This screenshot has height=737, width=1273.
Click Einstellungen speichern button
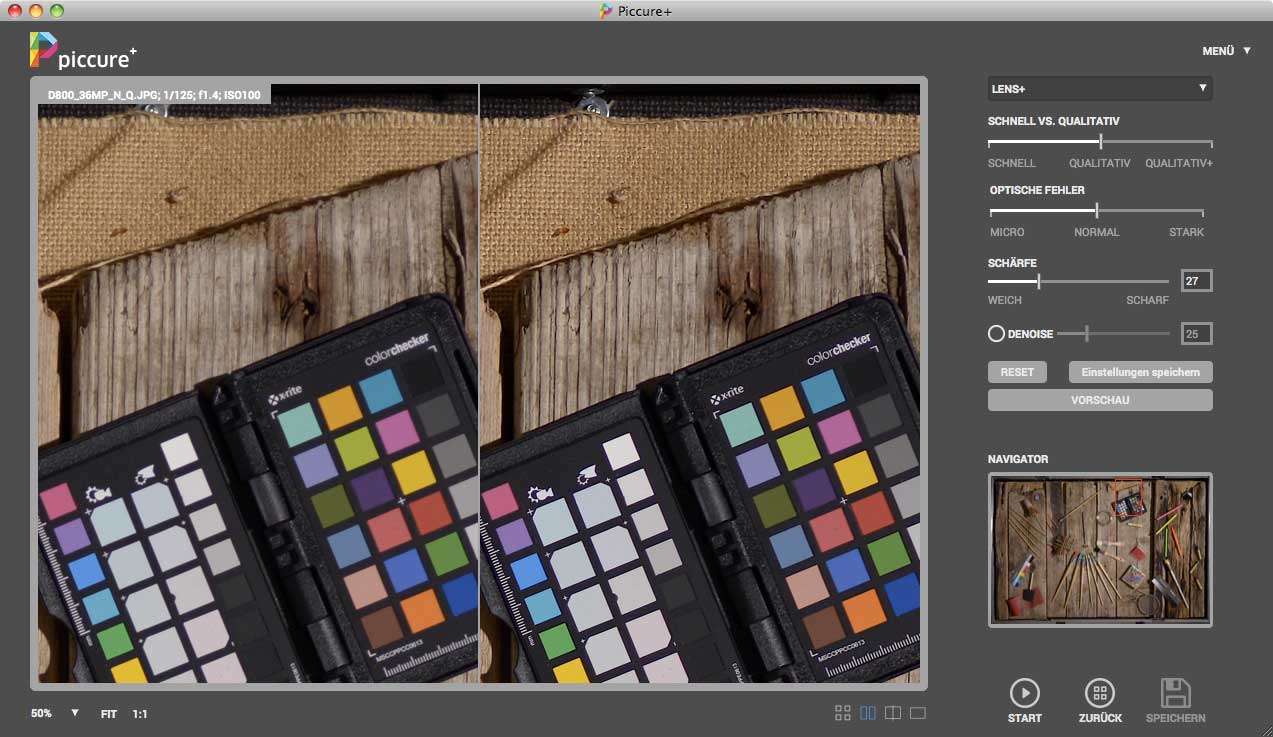[x=1140, y=372]
